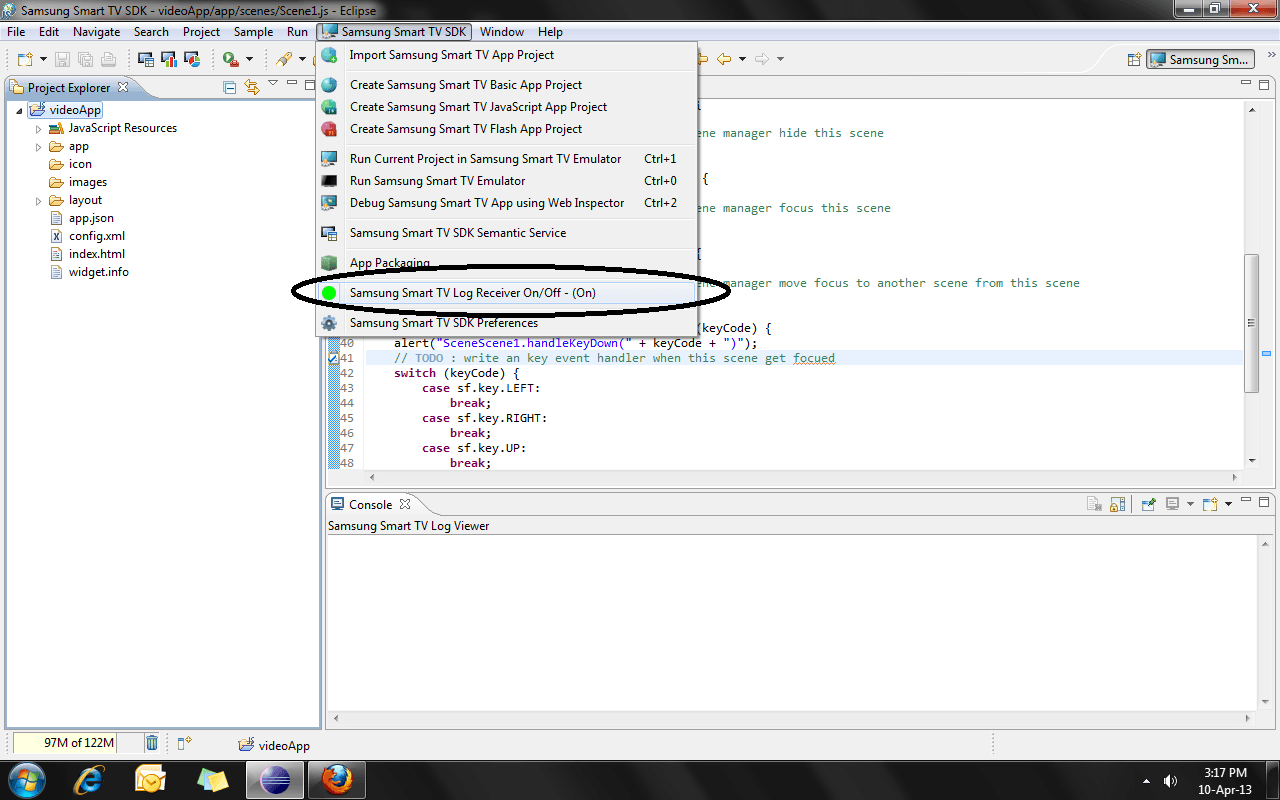Toggle Samsung Smart TV Log Receiver On/Off
This screenshot has width=1280, height=800.
coord(506,293)
